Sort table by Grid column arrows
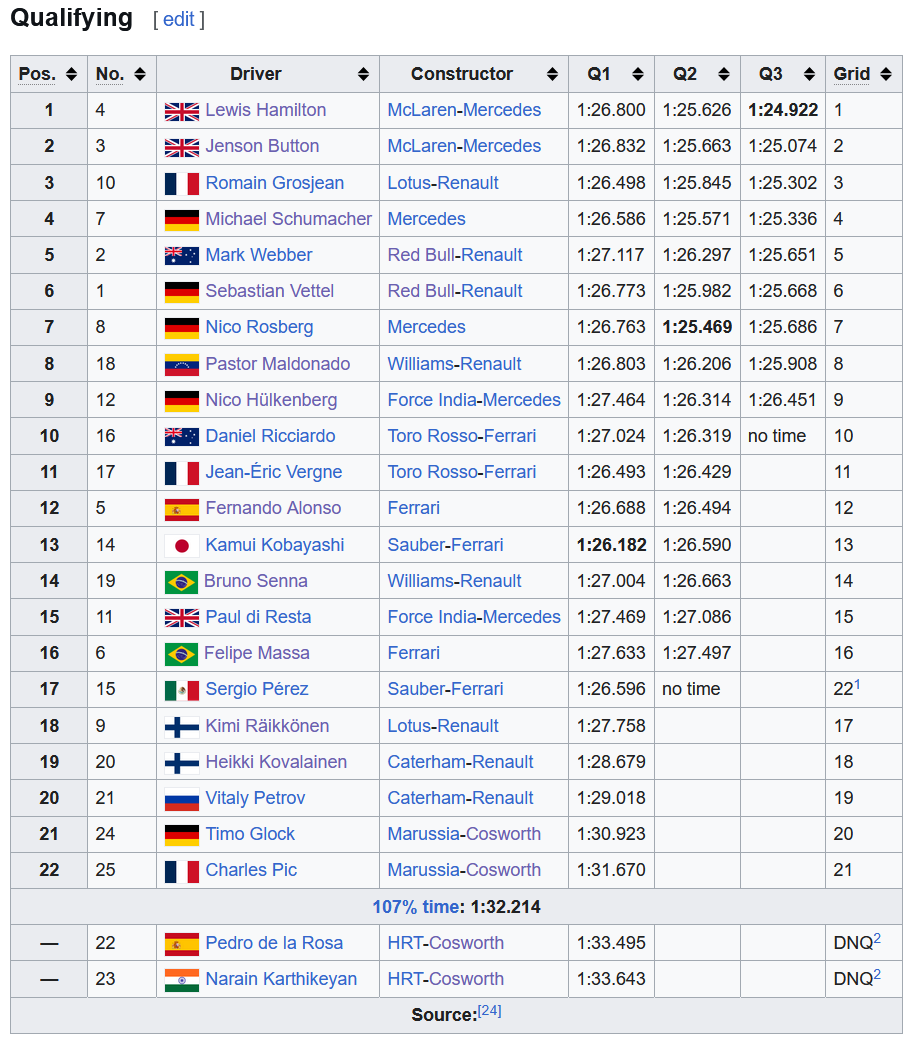 coord(886,74)
